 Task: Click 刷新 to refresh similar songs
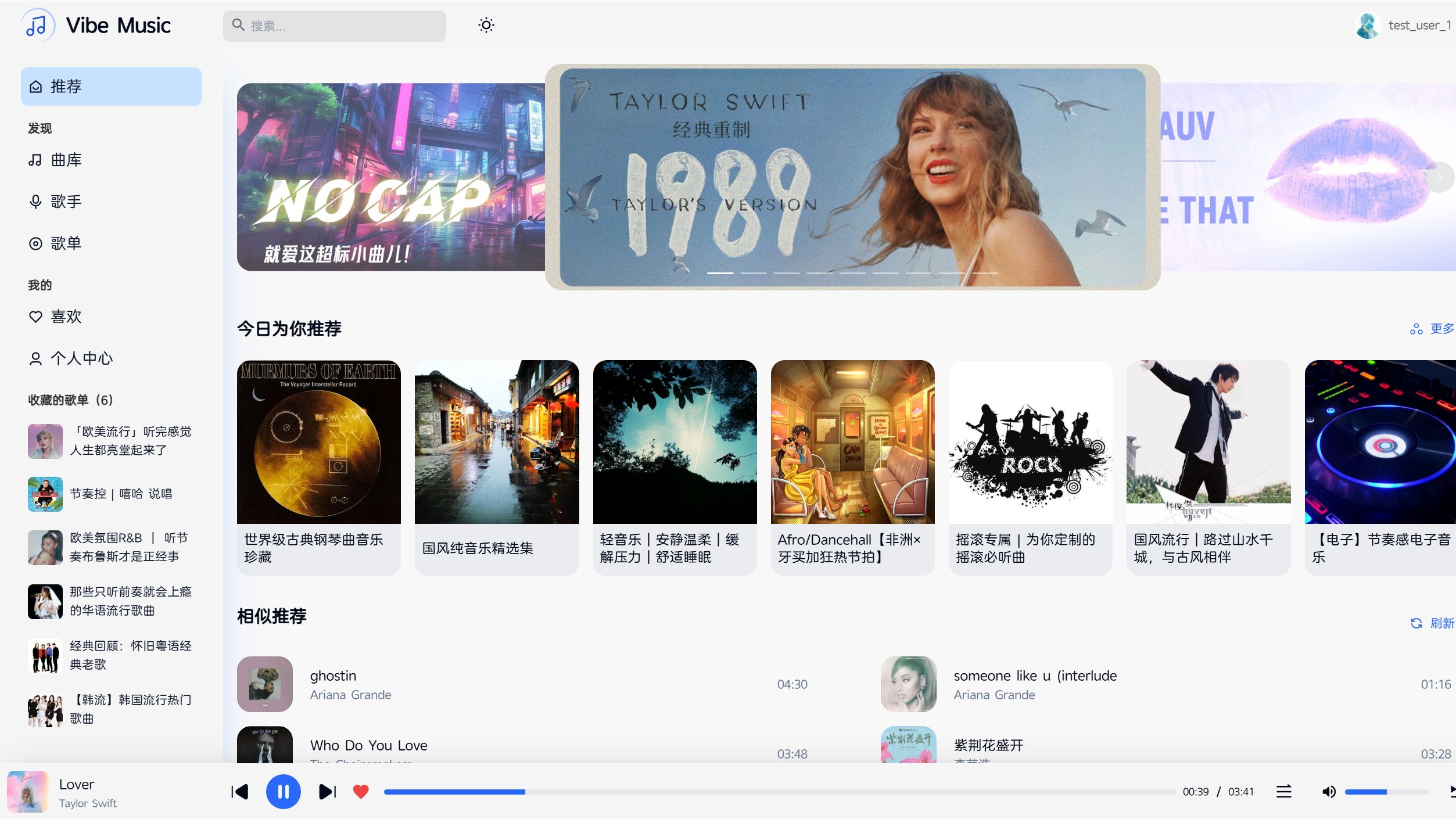(1432, 623)
